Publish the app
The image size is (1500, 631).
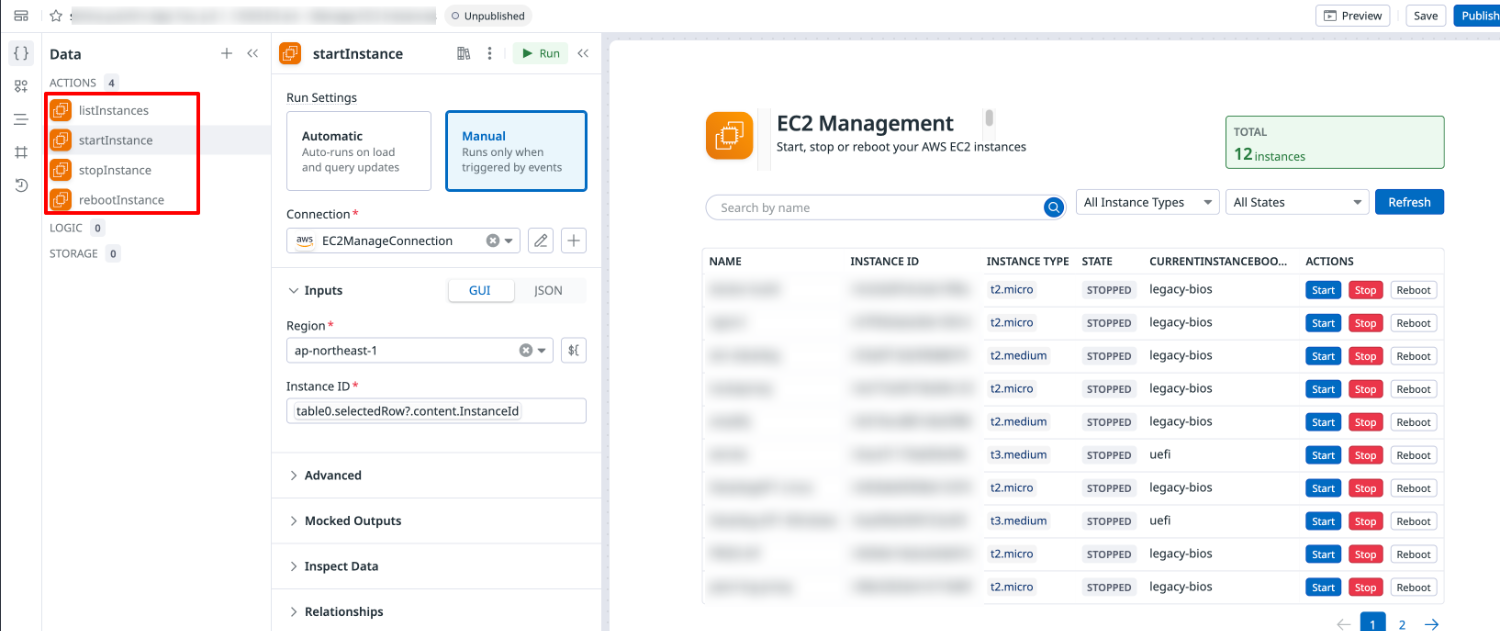click(x=1477, y=16)
